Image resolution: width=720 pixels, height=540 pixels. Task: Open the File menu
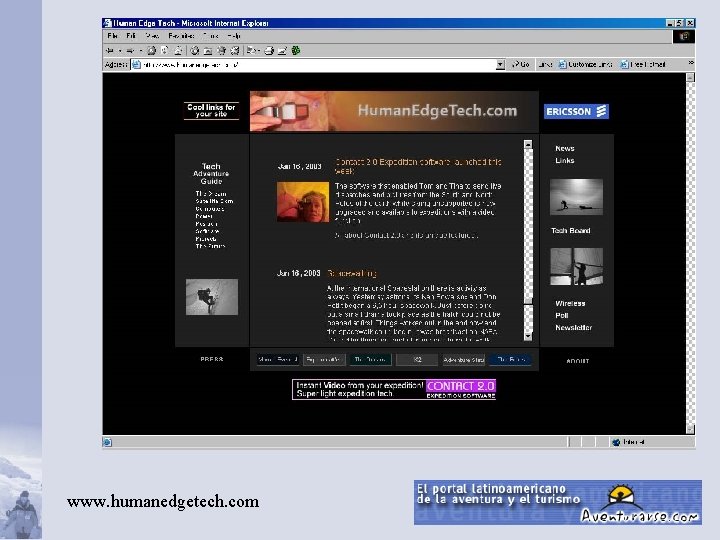pyautogui.click(x=112, y=35)
